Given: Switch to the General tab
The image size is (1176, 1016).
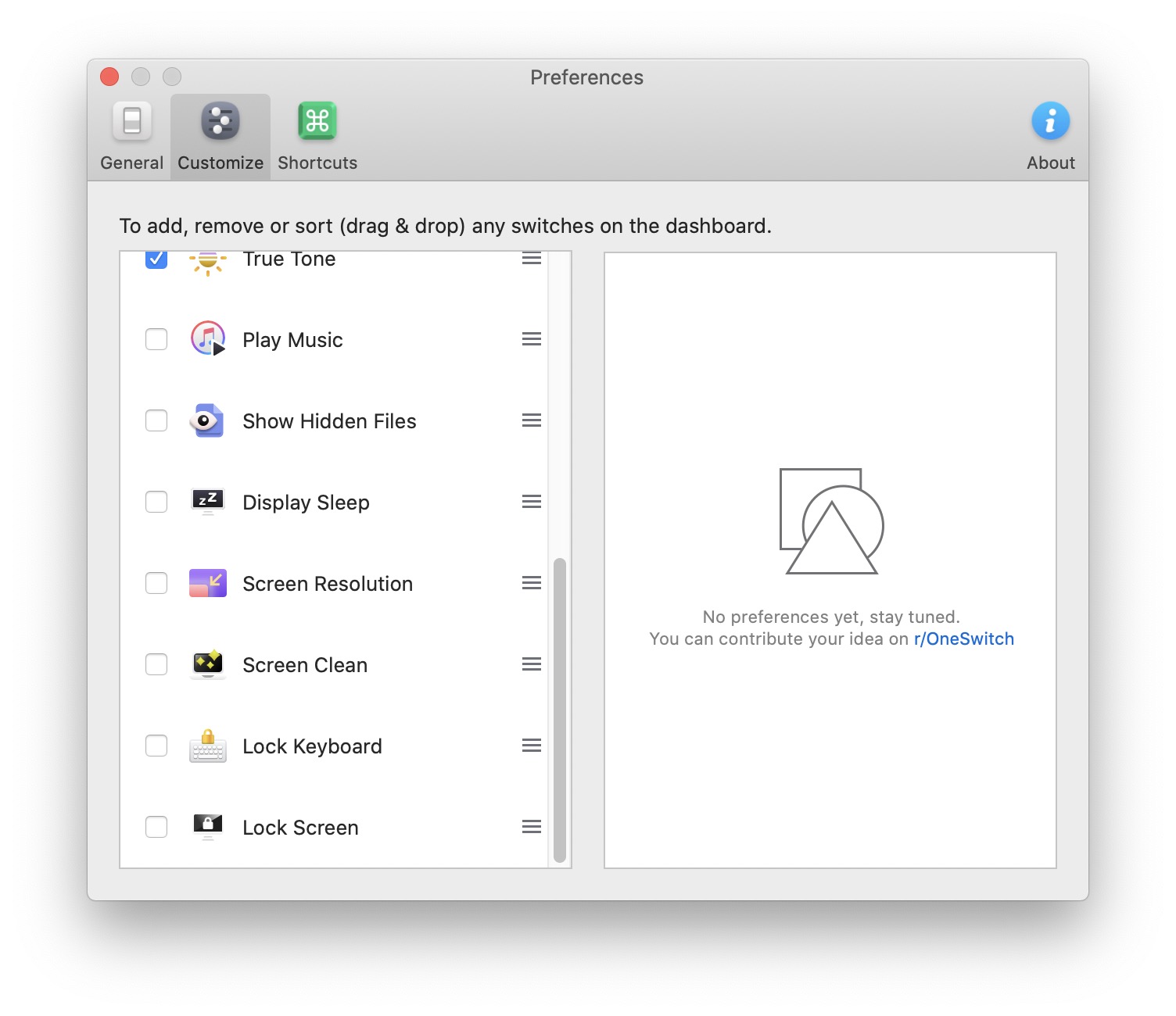Looking at the screenshot, I should (x=131, y=138).
